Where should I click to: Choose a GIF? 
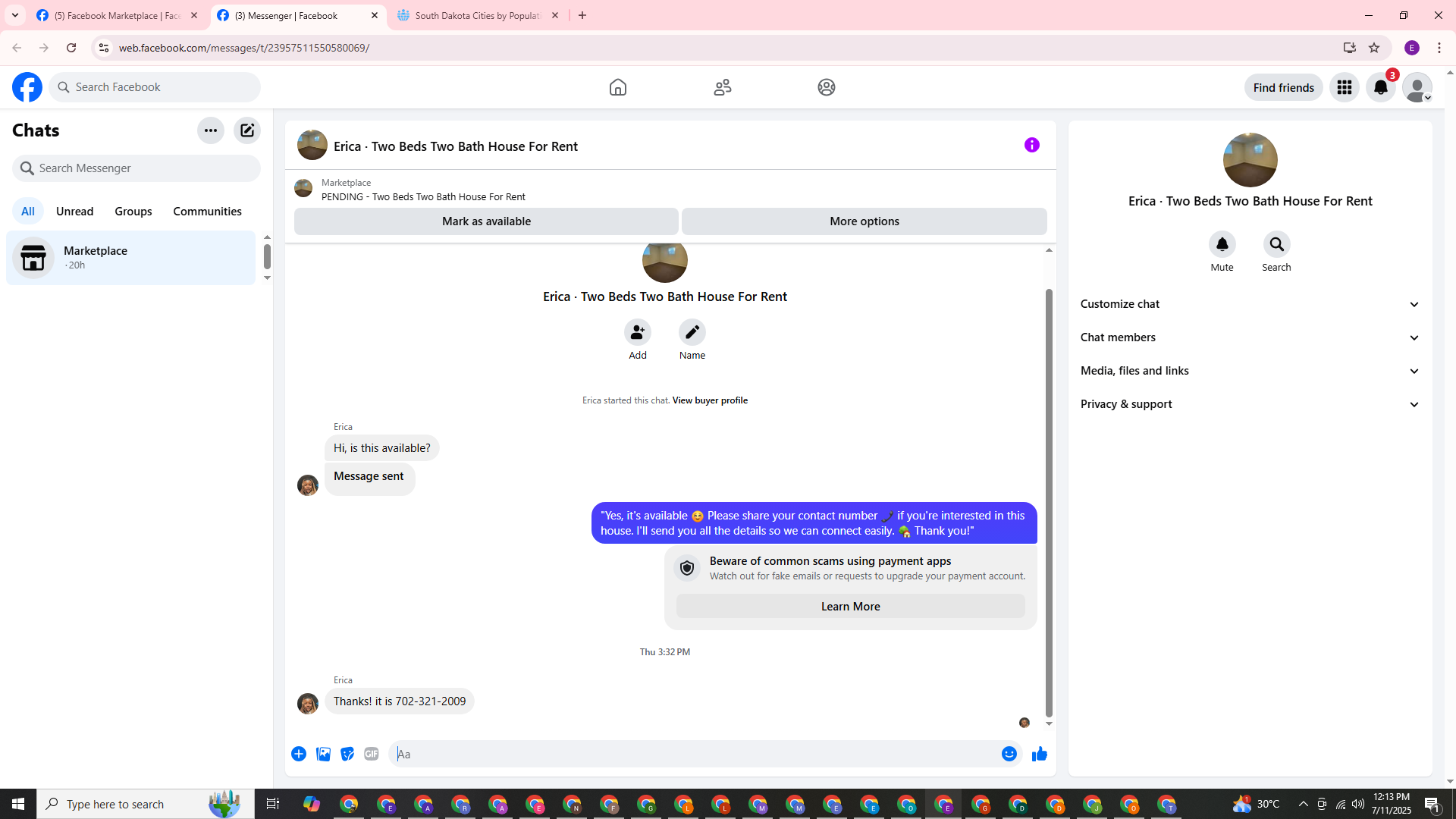[372, 754]
